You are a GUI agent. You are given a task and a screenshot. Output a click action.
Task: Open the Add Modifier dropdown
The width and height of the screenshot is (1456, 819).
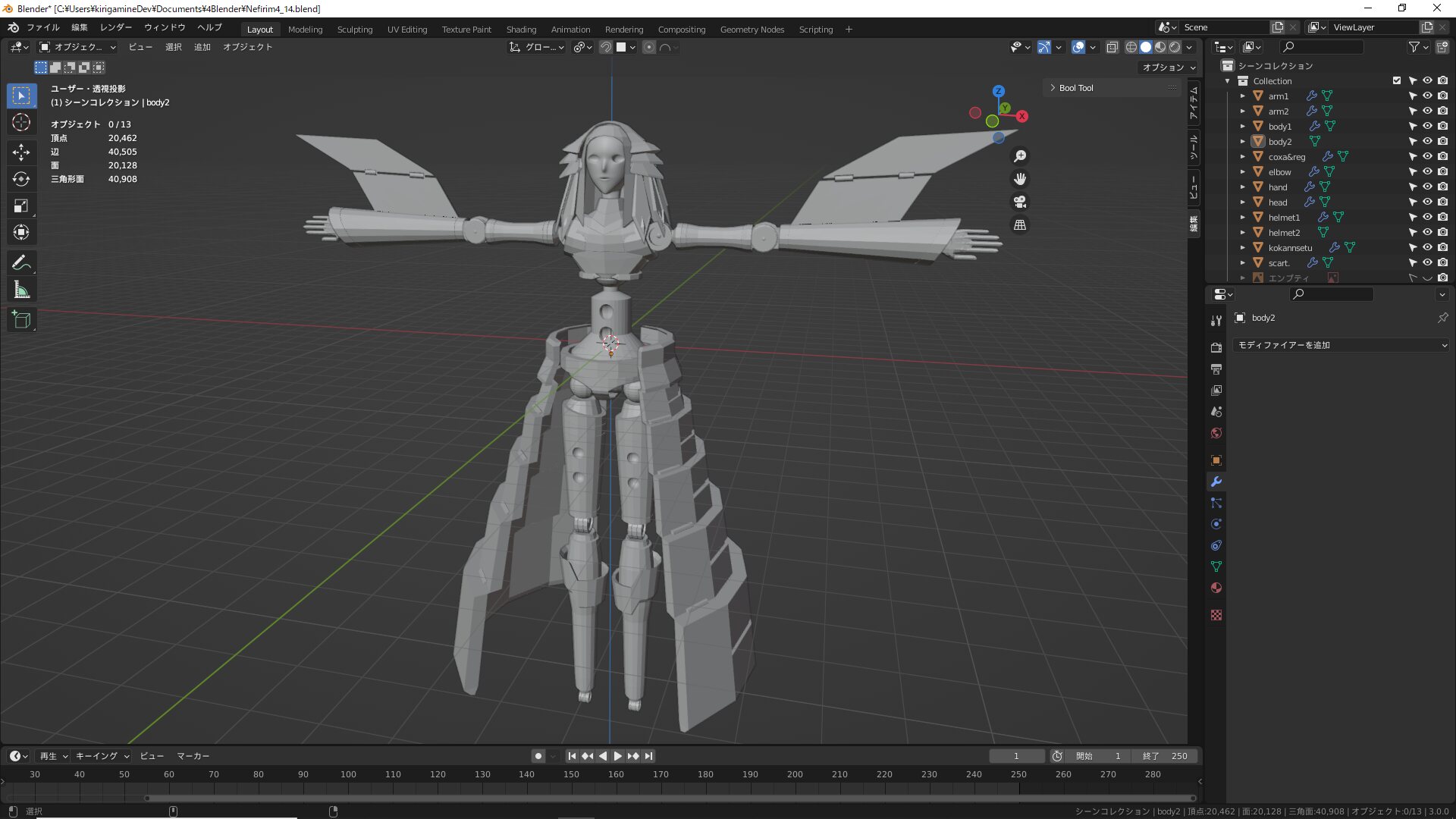[x=1341, y=345]
